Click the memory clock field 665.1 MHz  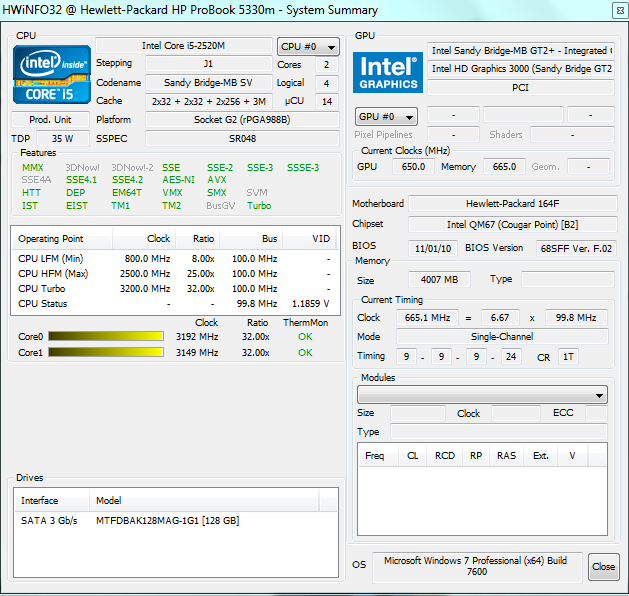(x=427, y=317)
